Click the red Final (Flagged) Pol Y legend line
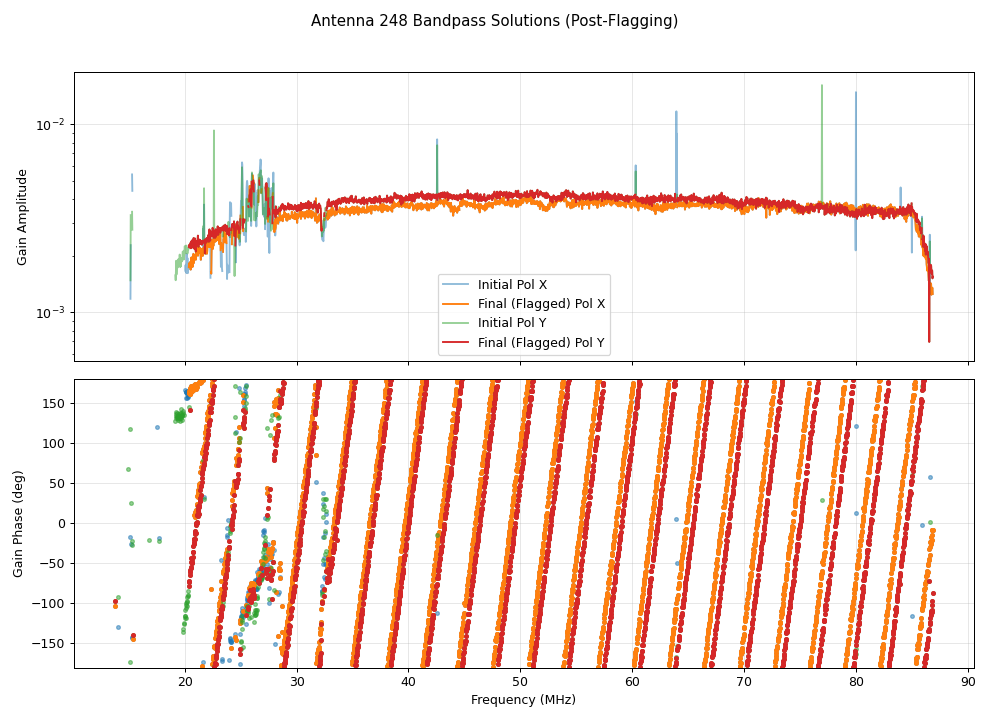The width and height of the screenshot is (990, 720). (457, 343)
